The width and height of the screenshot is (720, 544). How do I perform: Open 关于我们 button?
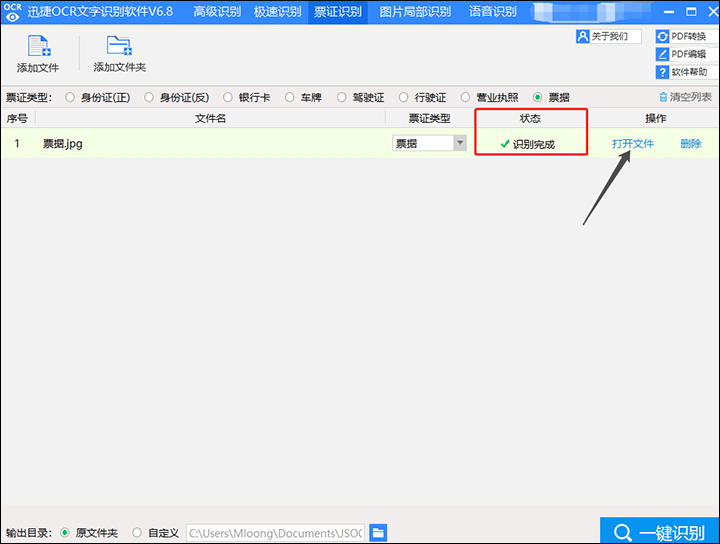tap(609, 36)
